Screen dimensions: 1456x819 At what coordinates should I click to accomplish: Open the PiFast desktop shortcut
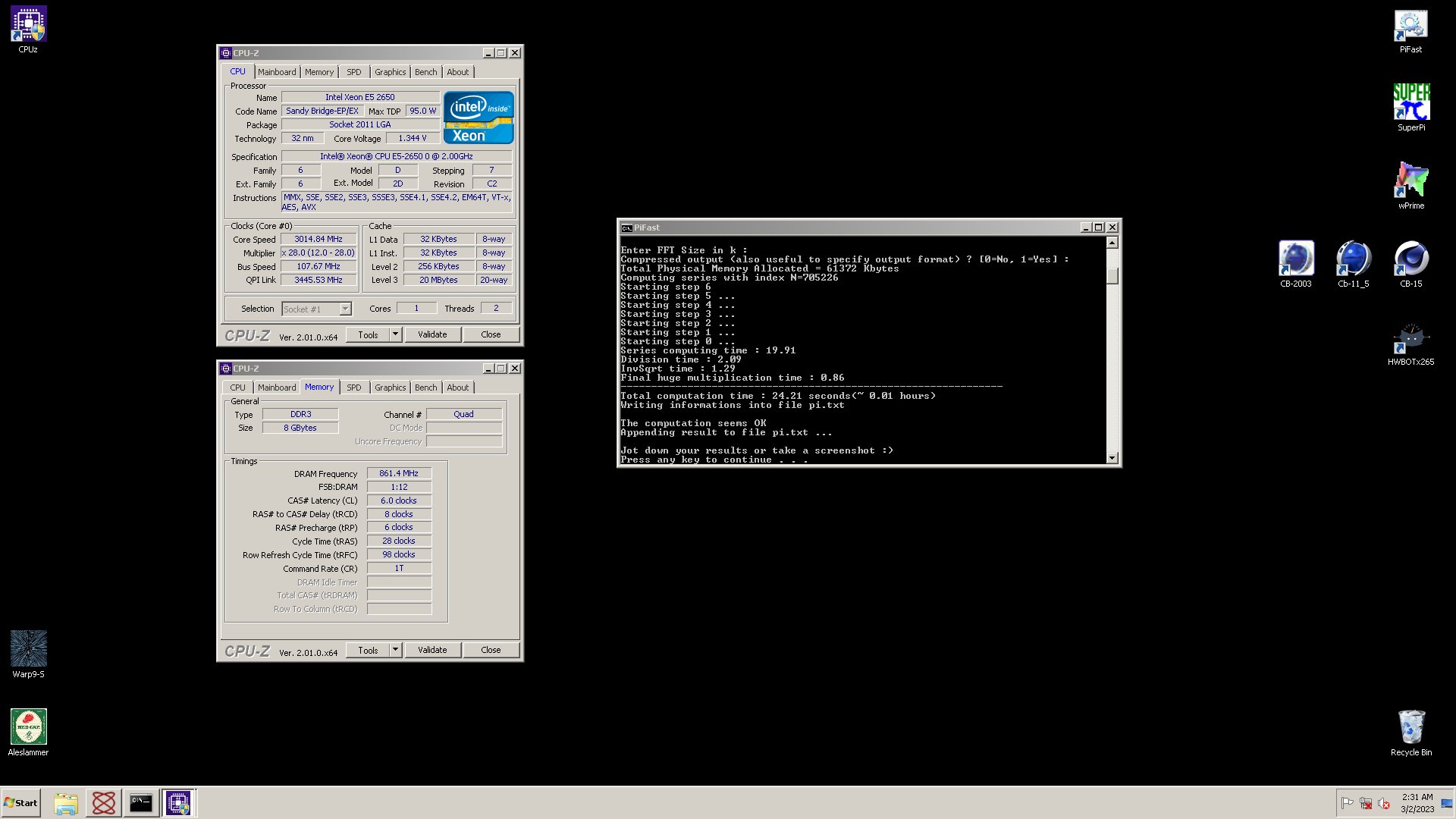[1410, 30]
